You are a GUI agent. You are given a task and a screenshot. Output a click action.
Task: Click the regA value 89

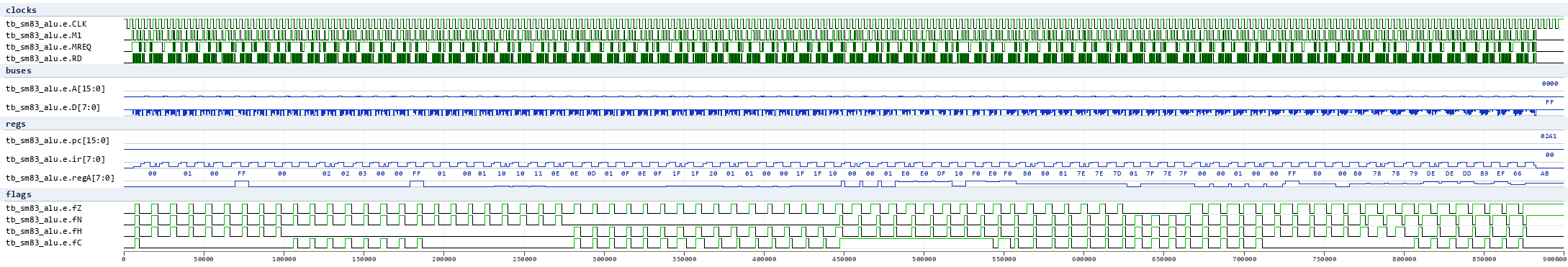tap(1484, 173)
